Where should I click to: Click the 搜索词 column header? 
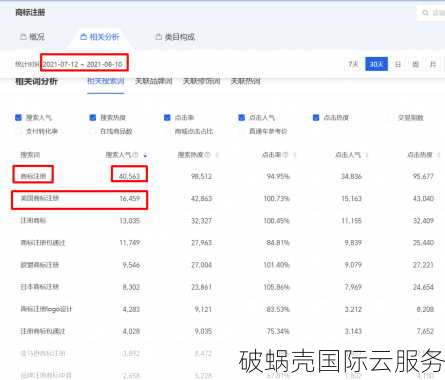click(30, 155)
